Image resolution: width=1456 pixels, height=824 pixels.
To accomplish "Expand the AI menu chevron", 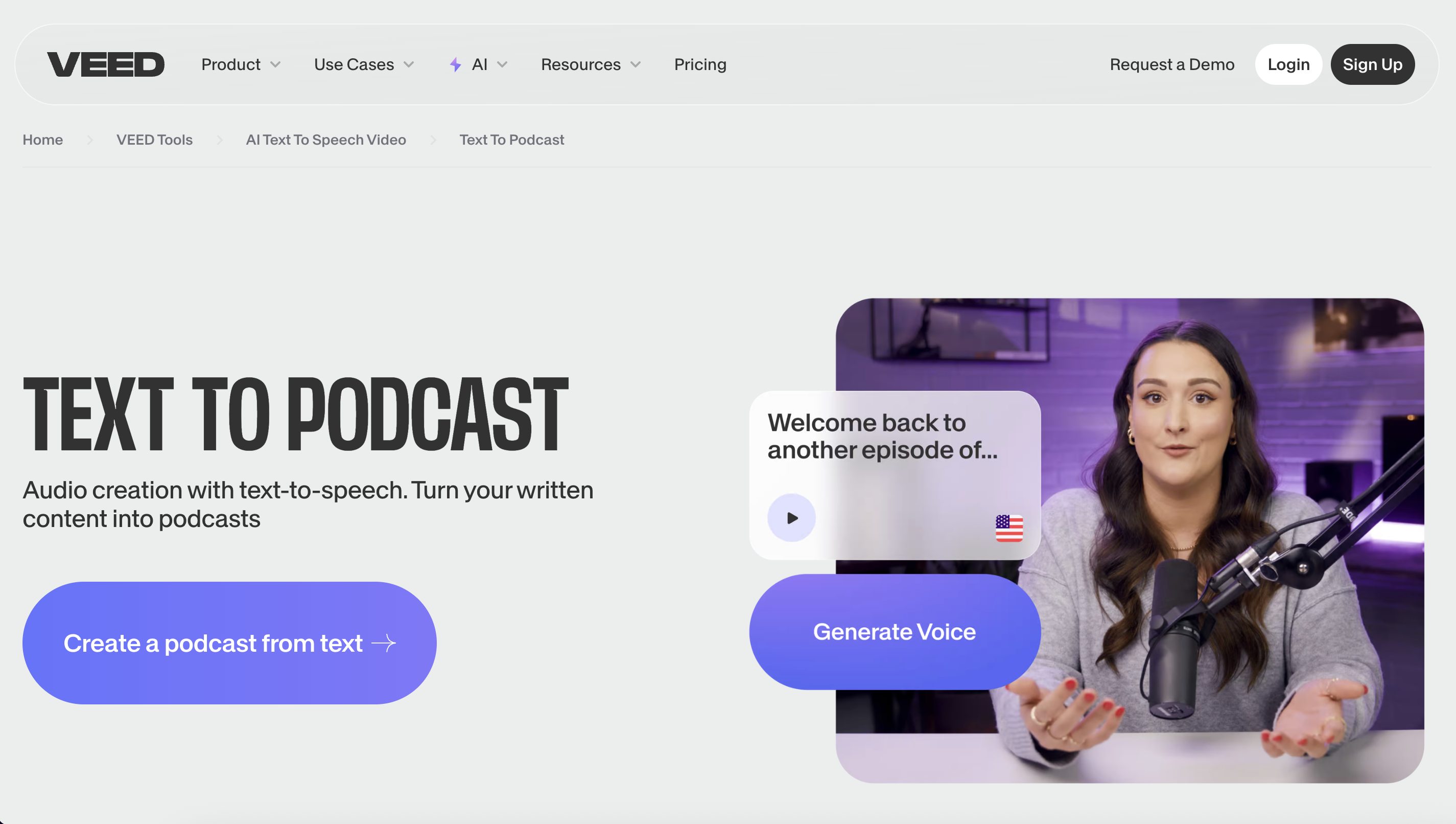I will click(502, 64).
